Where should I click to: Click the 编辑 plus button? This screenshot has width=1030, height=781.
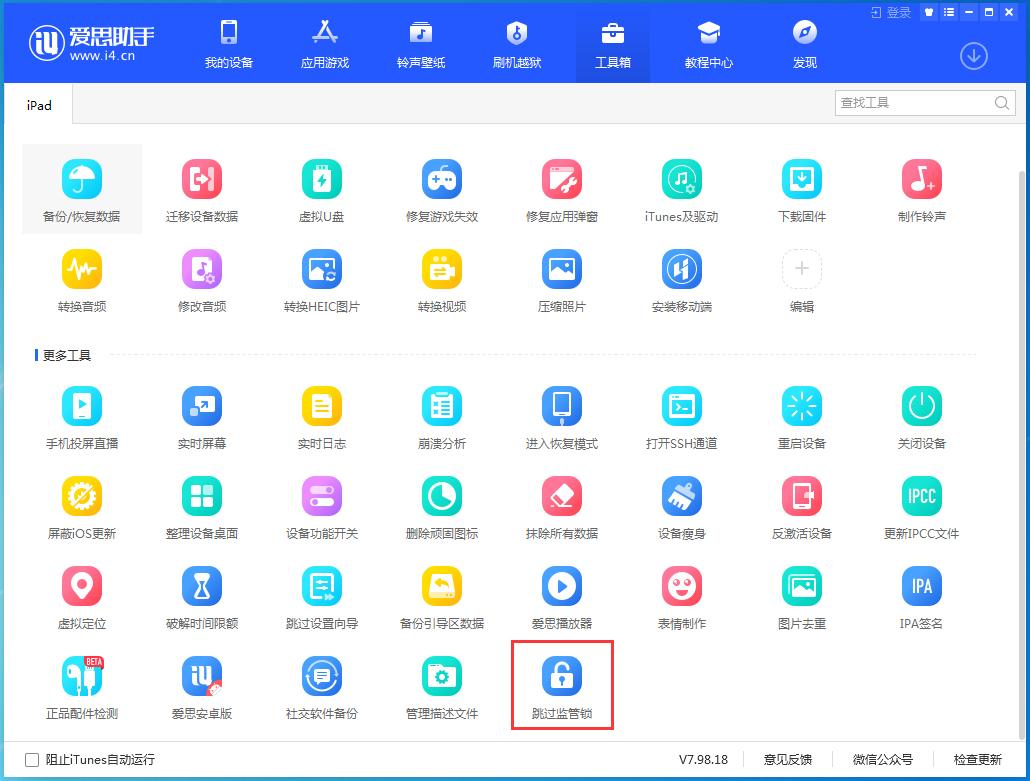[x=801, y=269]
